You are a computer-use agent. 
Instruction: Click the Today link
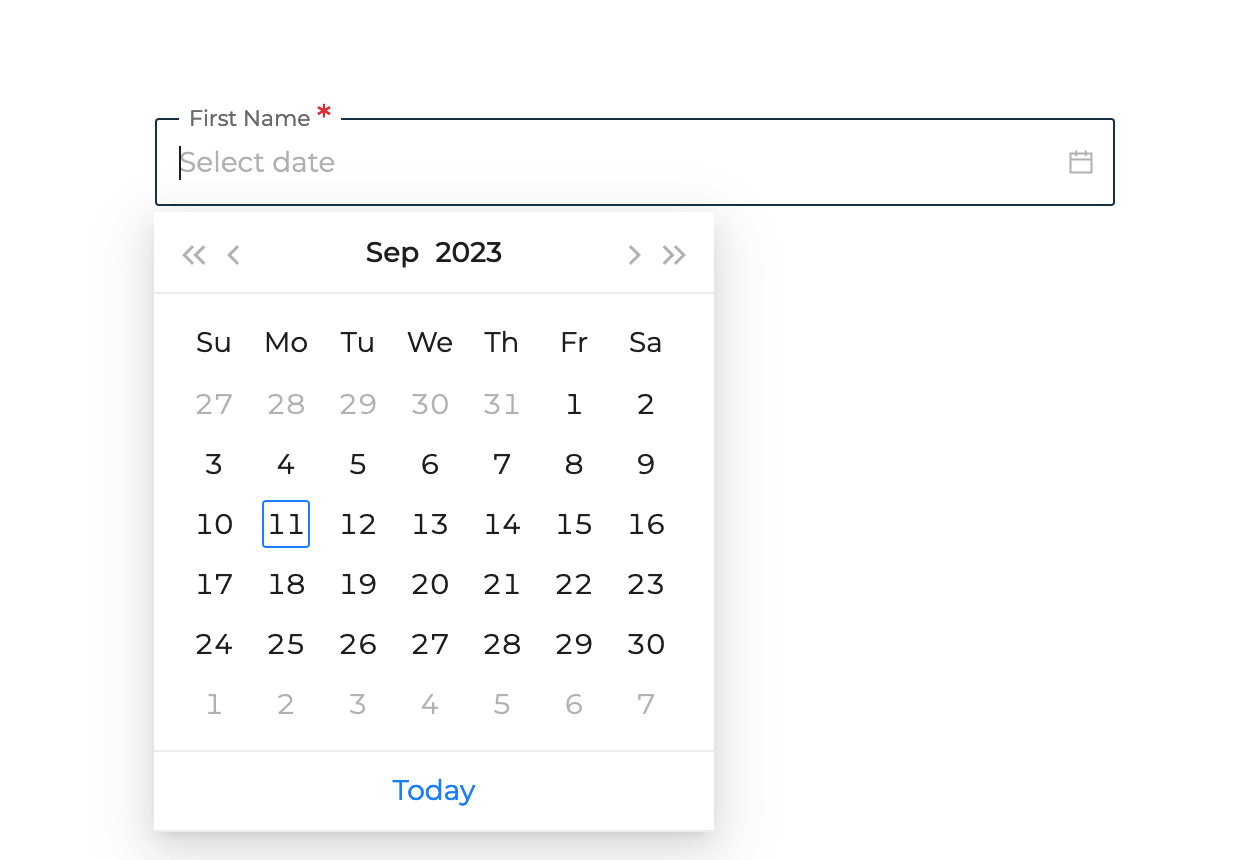point(434,790)
